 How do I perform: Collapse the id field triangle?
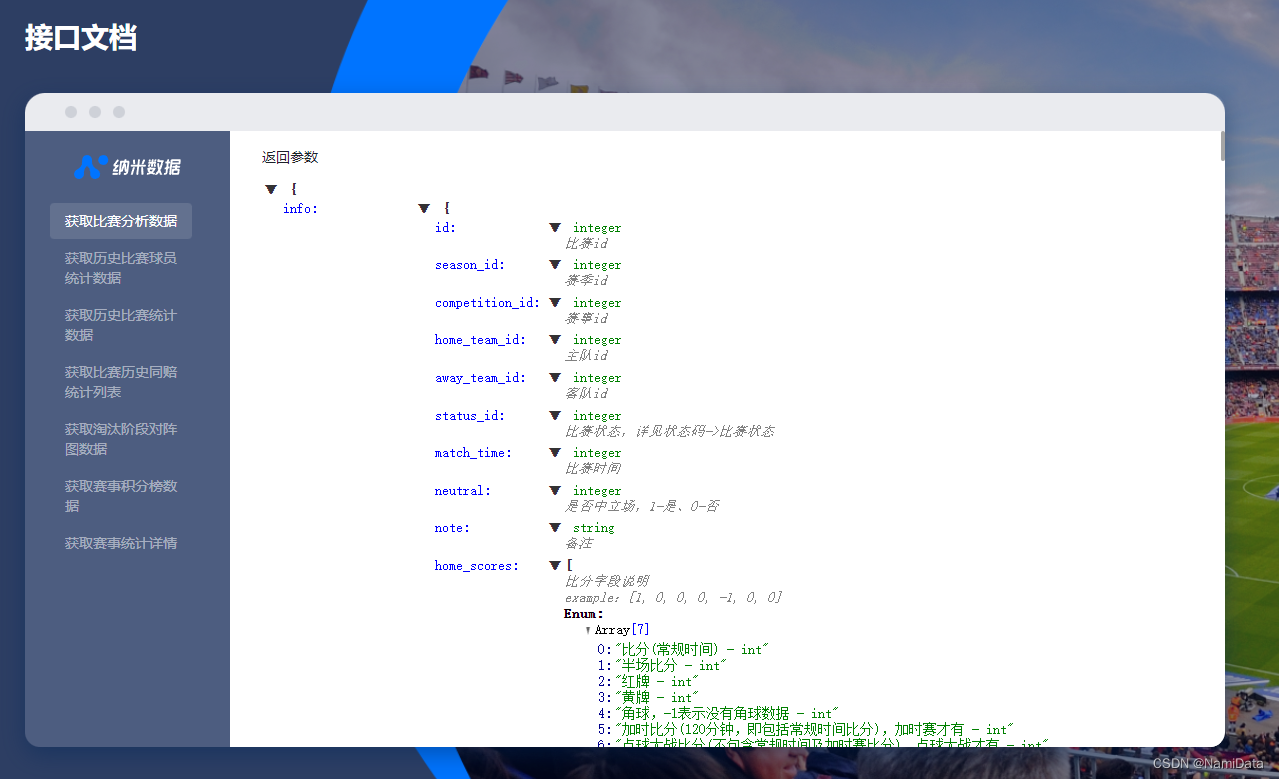pyautogui.click(x=555, y=228)
